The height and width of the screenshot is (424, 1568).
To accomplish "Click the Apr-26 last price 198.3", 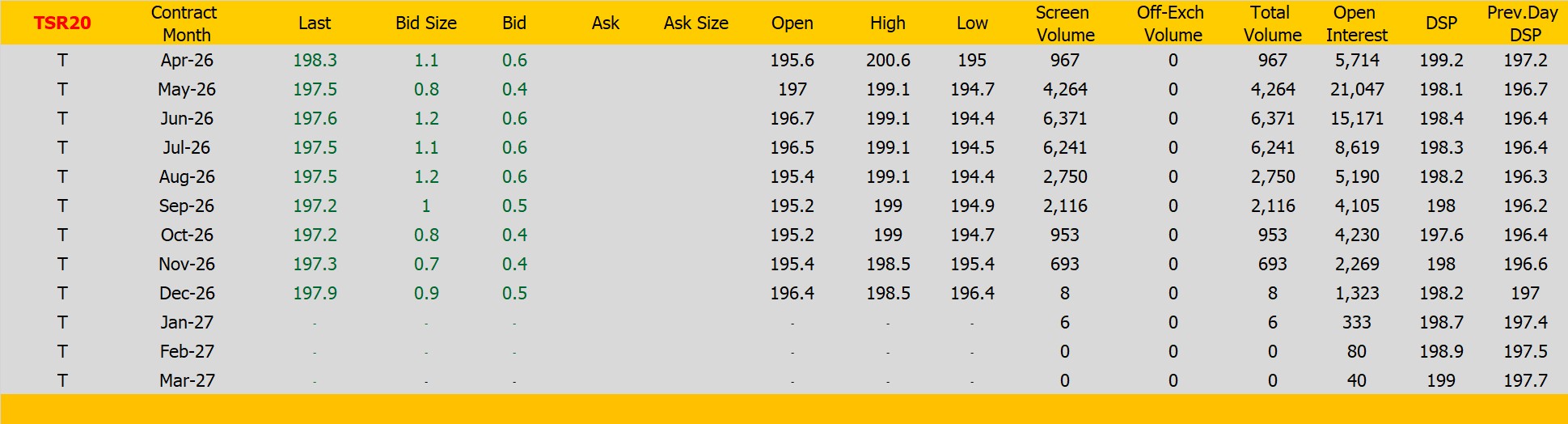I will click(x=315, y=61).
